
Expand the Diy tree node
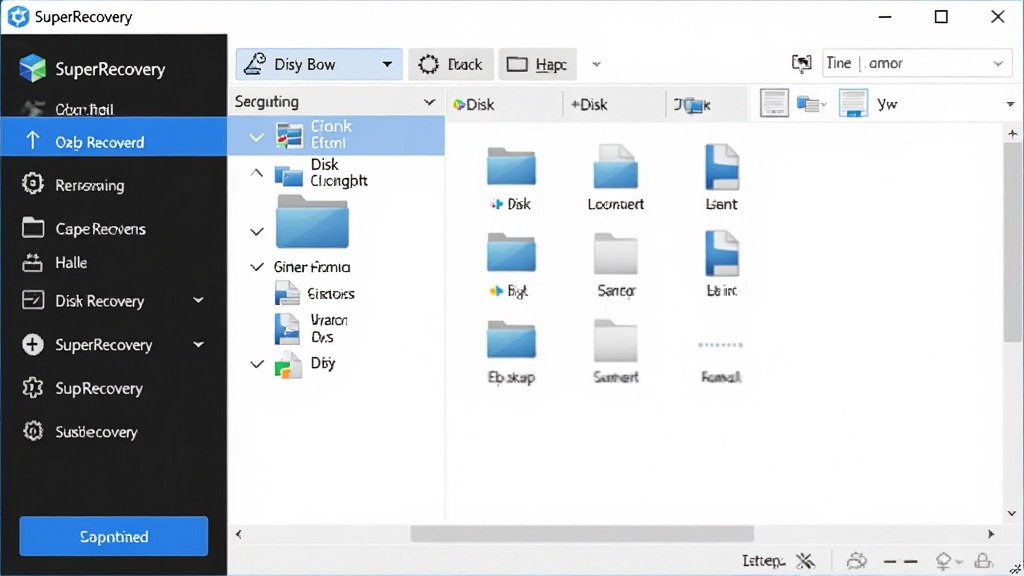pos(257,364)
